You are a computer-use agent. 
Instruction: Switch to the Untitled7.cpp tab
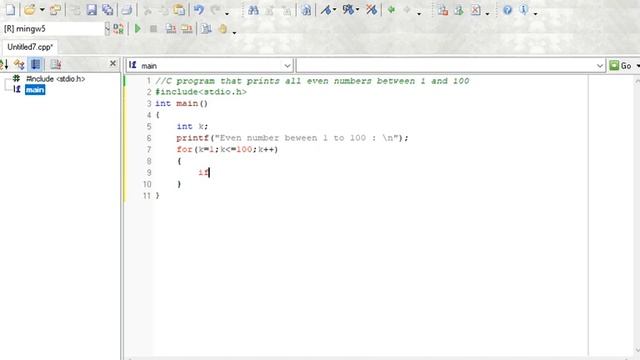30,47
